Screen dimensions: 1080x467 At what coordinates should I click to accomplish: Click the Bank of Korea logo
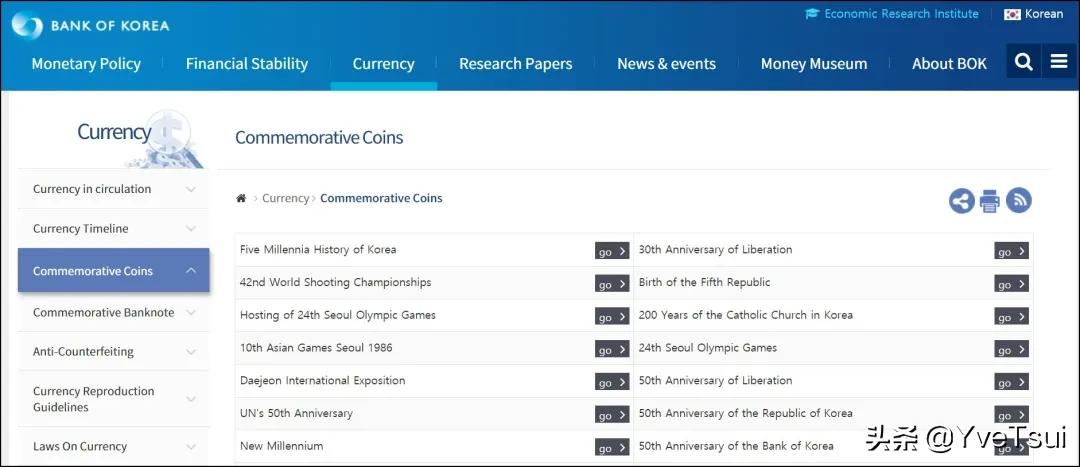91,25
